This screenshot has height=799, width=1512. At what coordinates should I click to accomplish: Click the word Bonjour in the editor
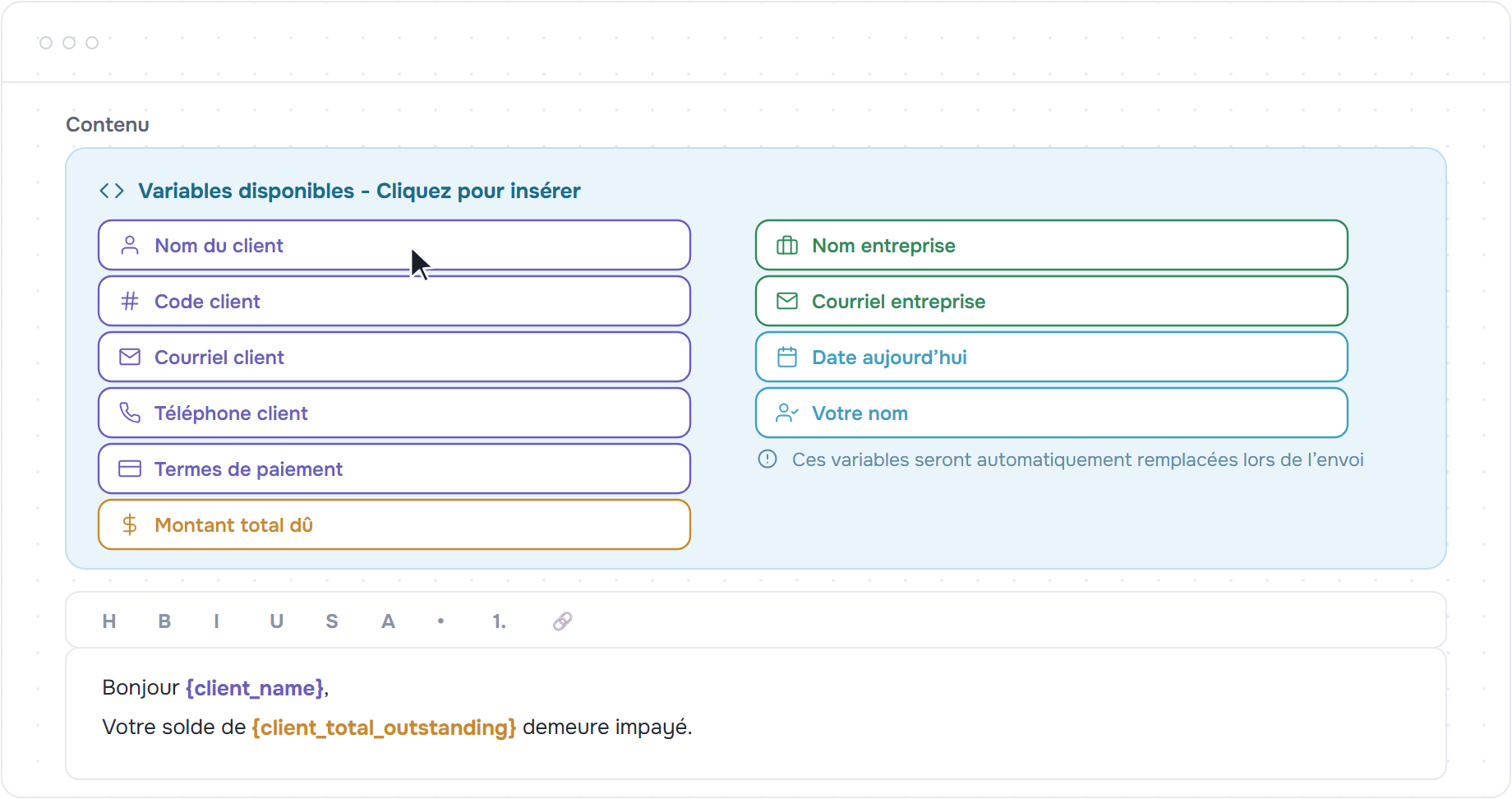pyautogui.click(x=141, y=687)
